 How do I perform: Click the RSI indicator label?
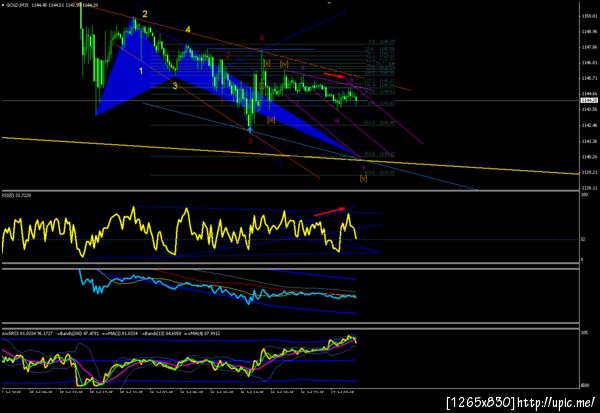click(17, 196)
